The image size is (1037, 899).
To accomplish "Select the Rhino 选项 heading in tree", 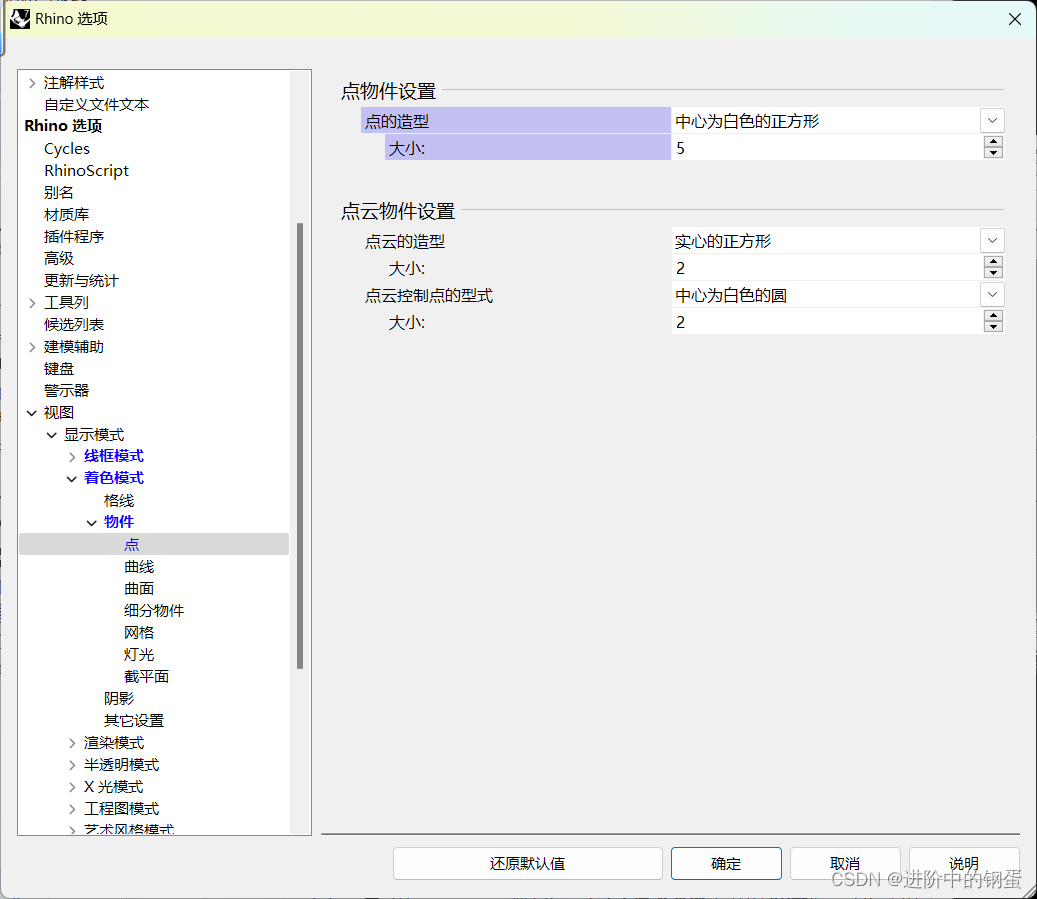I will click(x=63, y=126).
